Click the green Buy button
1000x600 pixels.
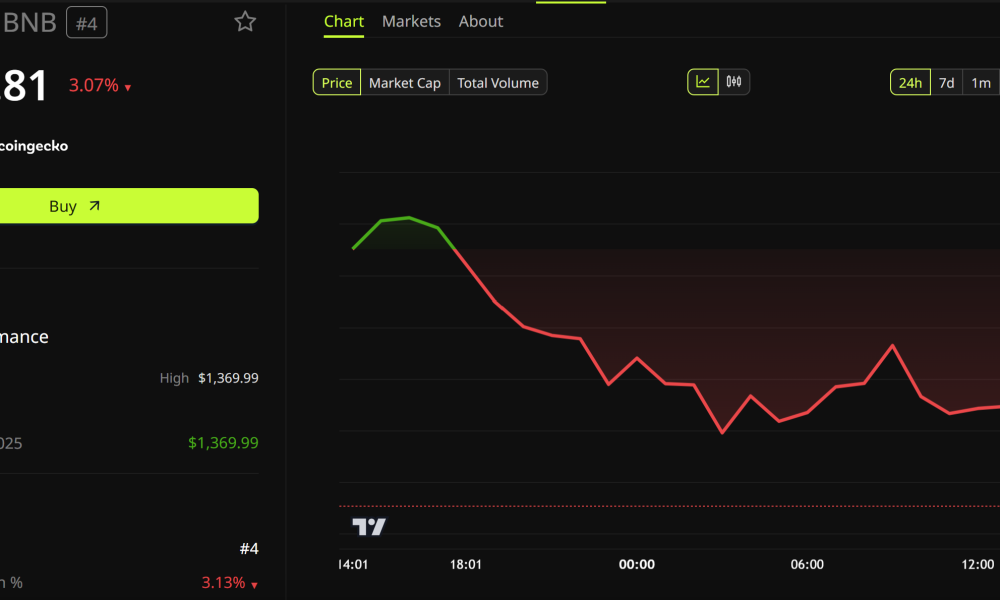[129, 205]
